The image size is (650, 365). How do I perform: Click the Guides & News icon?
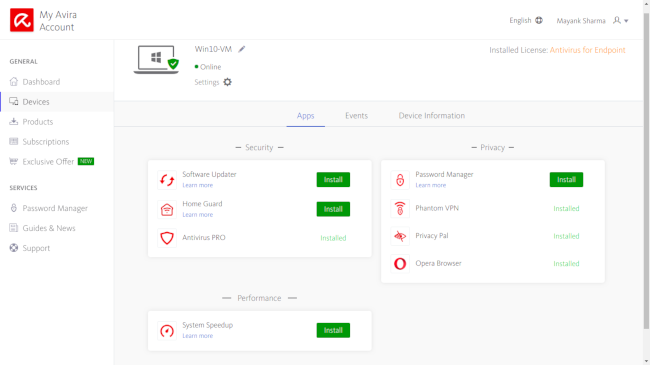point(14,228)
